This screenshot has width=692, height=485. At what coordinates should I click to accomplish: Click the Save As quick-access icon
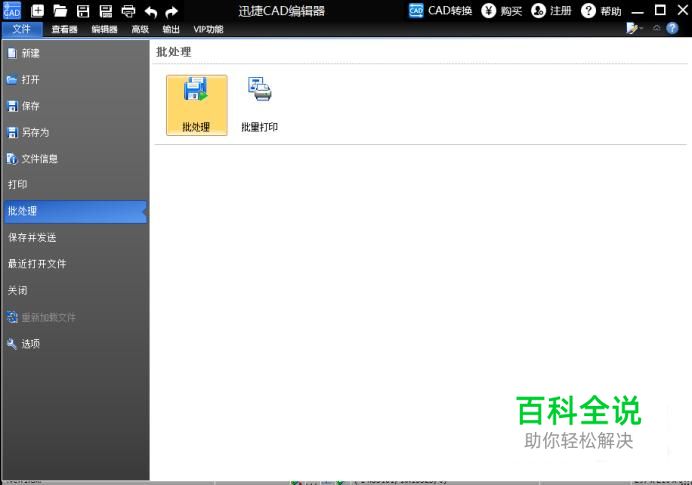[105, 11]
